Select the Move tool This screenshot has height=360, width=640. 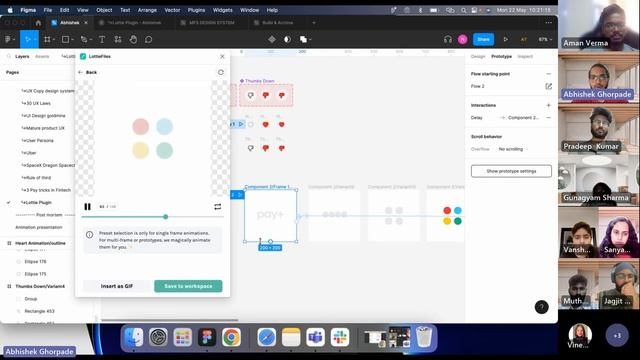tap(27, 40)
